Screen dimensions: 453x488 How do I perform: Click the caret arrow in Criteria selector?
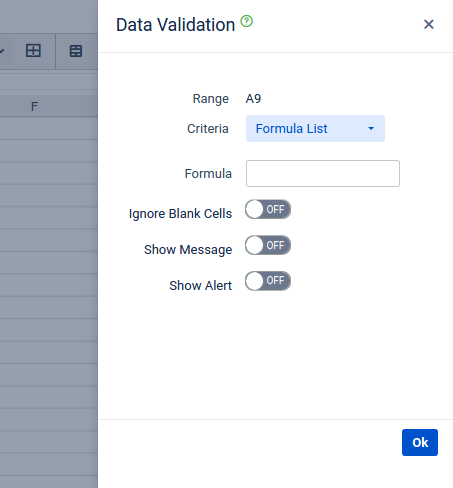tap(371, 129)
